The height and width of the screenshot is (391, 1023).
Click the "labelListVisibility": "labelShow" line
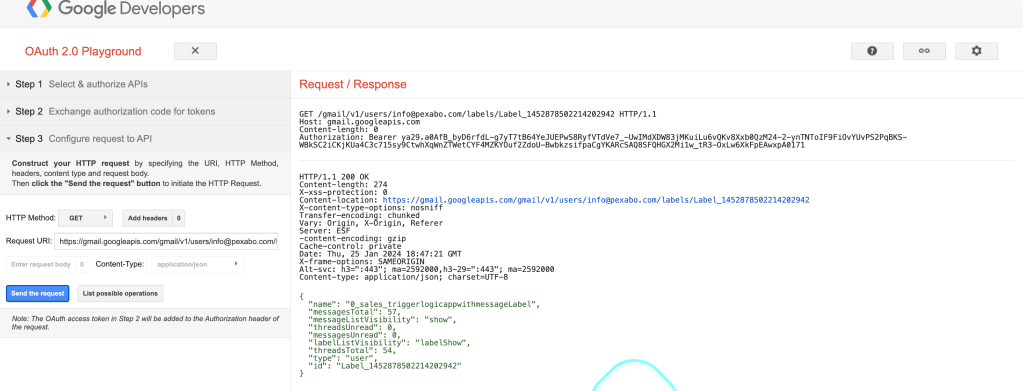pyautogui.click(x=389, y=343)
